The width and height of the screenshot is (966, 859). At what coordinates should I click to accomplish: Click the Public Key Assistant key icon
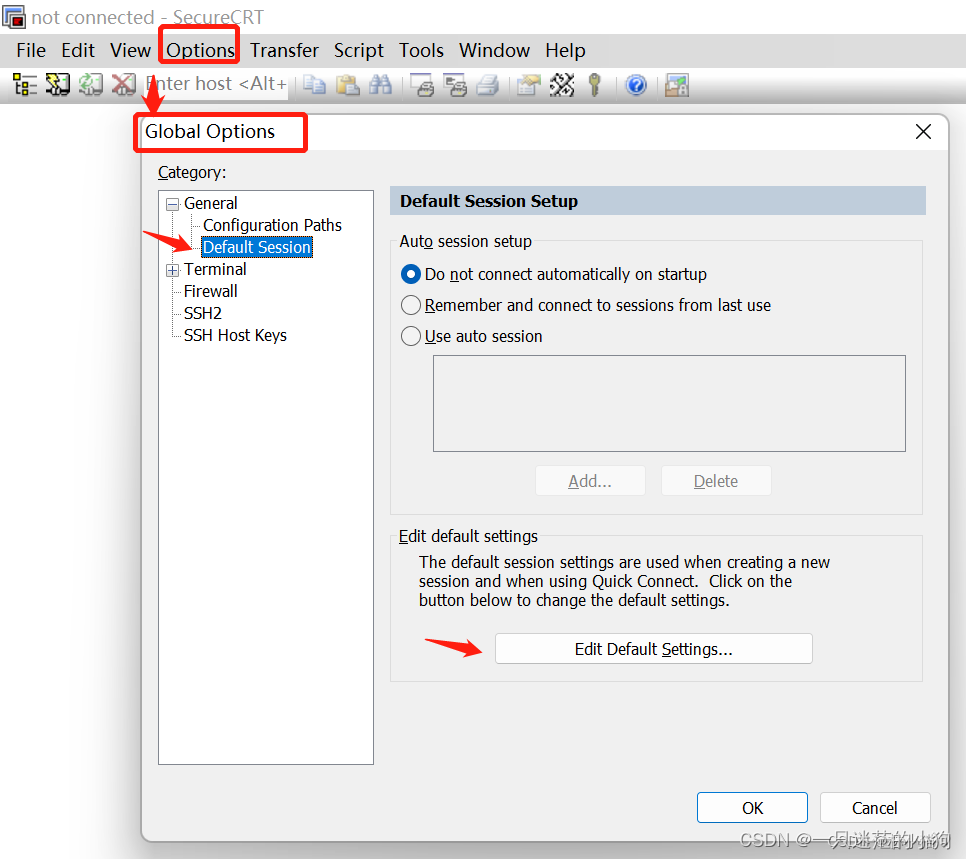595,84
